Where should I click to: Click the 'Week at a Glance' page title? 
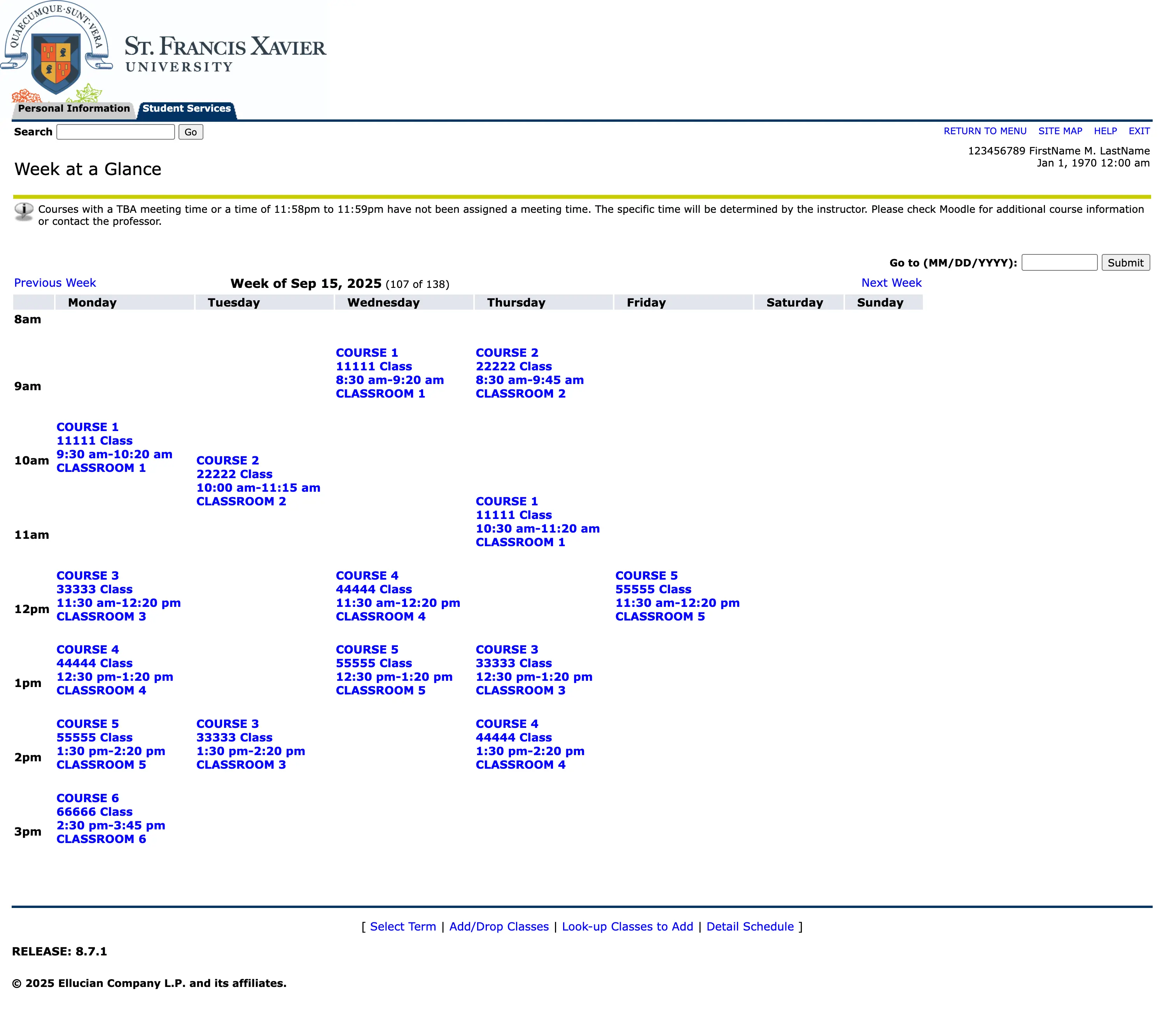tap(88, 169)
